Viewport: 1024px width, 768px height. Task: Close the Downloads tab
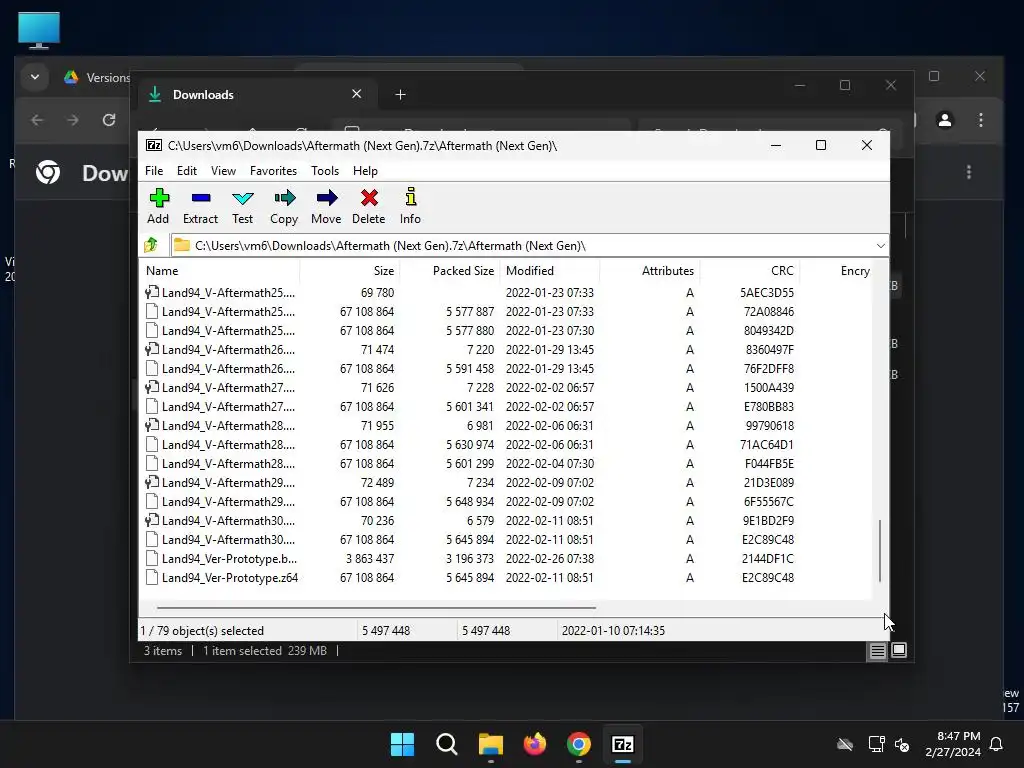[x=357, y=94]
